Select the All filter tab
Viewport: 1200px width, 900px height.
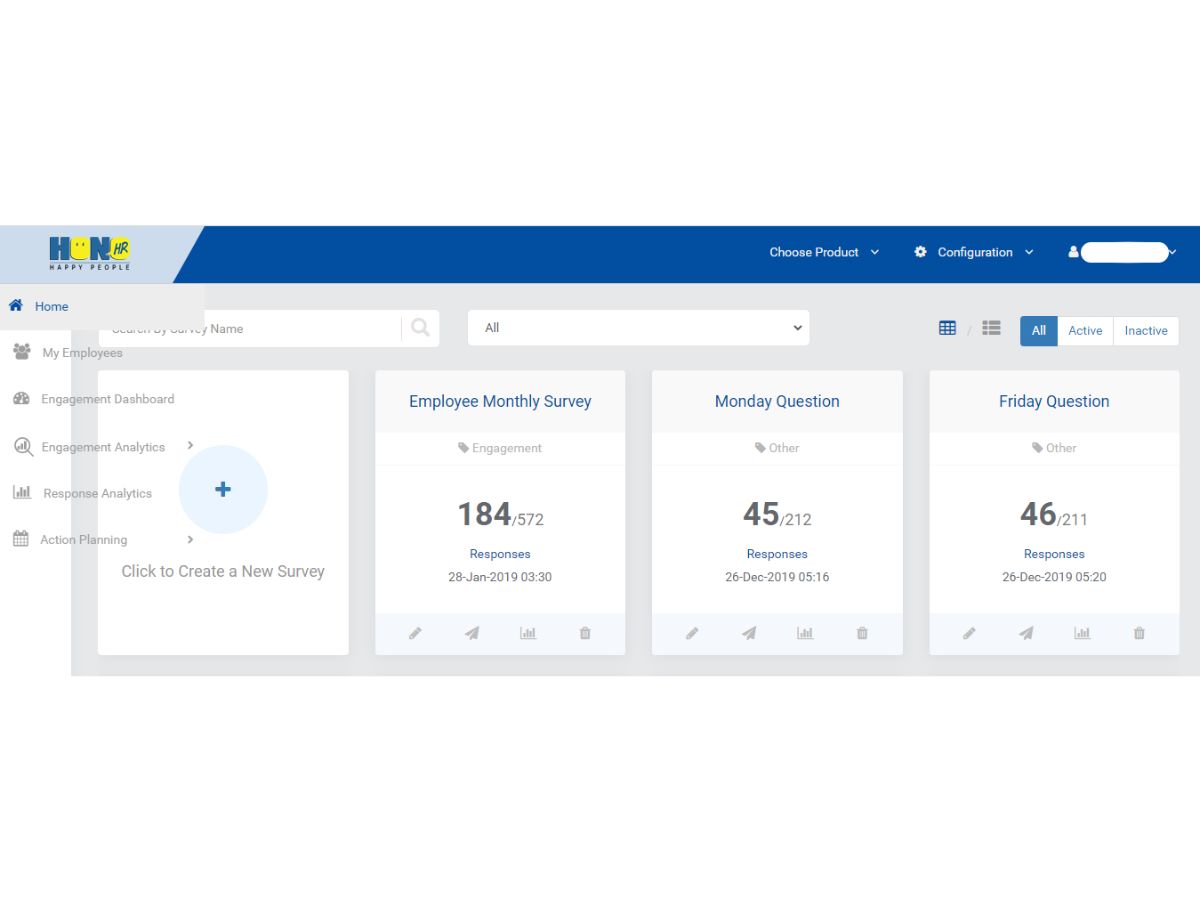(x=1038, y=331)
